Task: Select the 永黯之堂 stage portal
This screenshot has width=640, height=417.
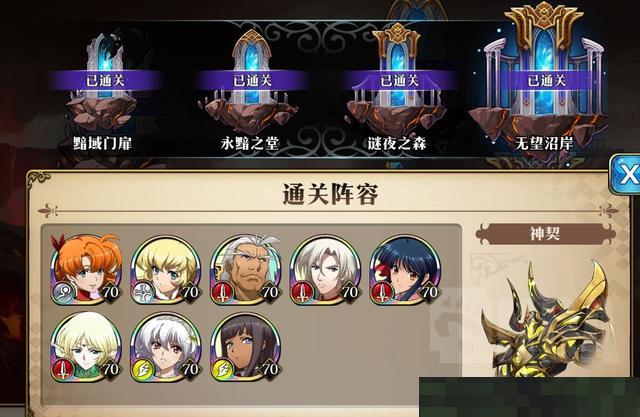Action: point(251,91)
